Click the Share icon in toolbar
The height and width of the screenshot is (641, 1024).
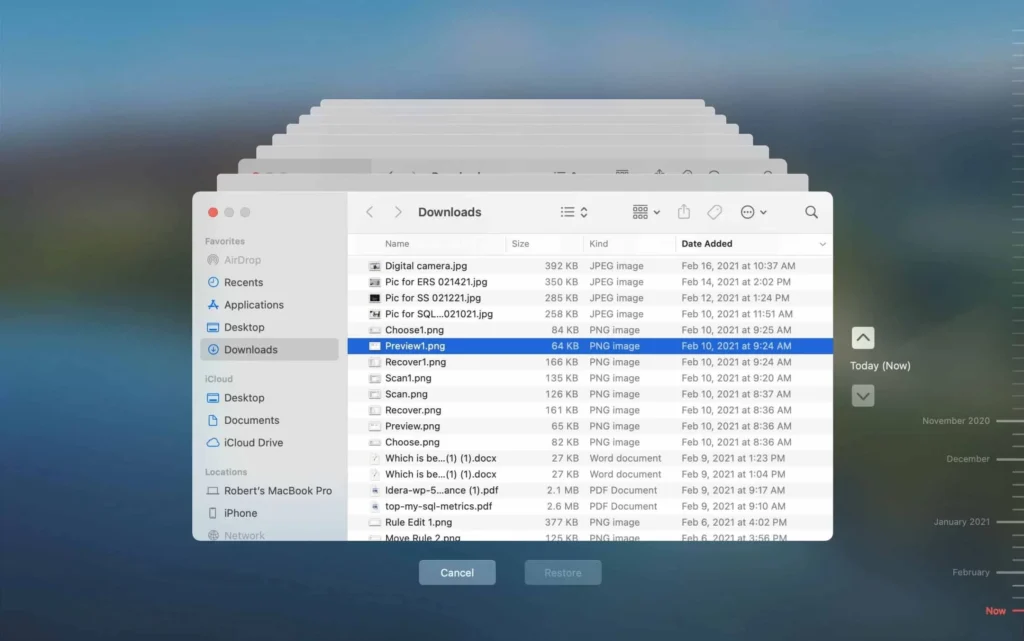point(684,211)
